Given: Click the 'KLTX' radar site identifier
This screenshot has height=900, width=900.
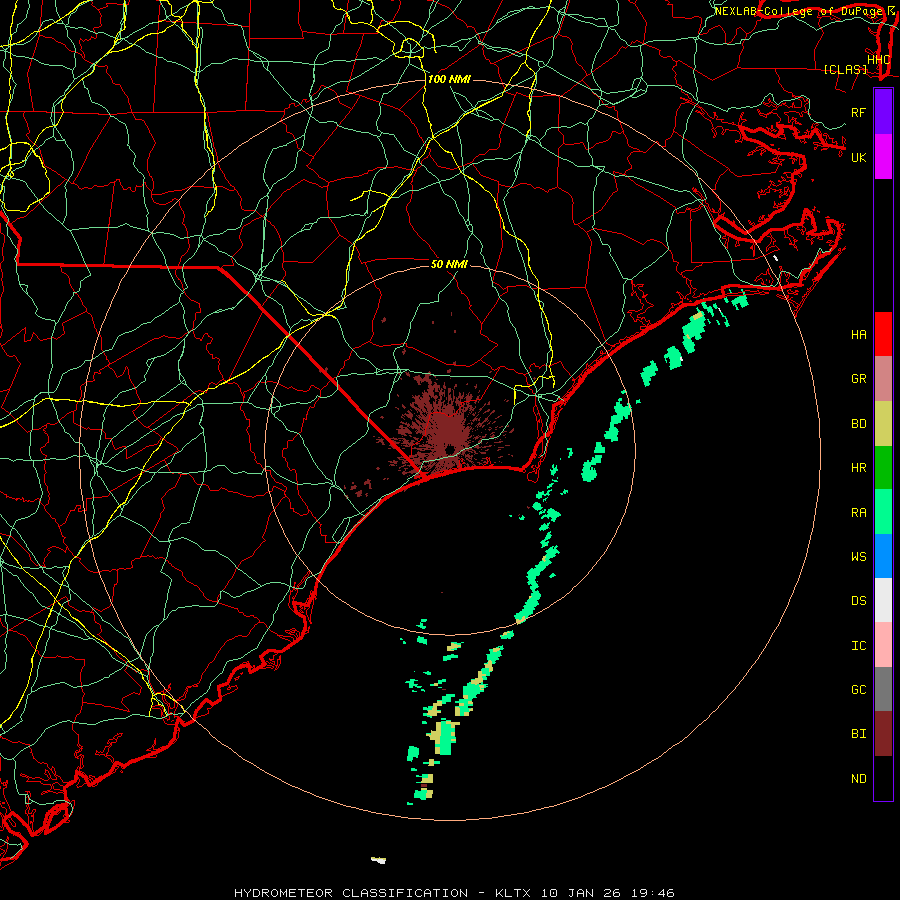Looking at the screenshot, I should coord(513,893).
